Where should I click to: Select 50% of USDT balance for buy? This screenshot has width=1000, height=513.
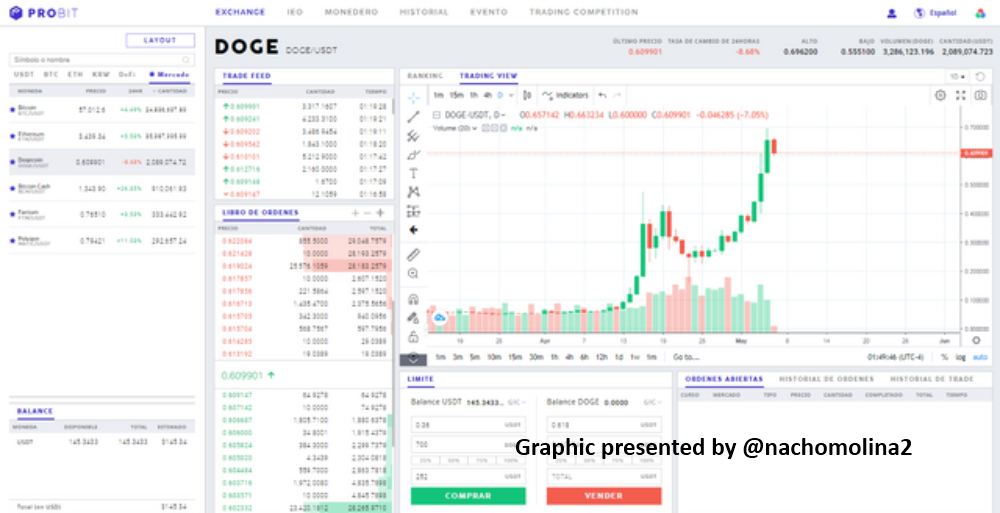[x=453, y=460]
